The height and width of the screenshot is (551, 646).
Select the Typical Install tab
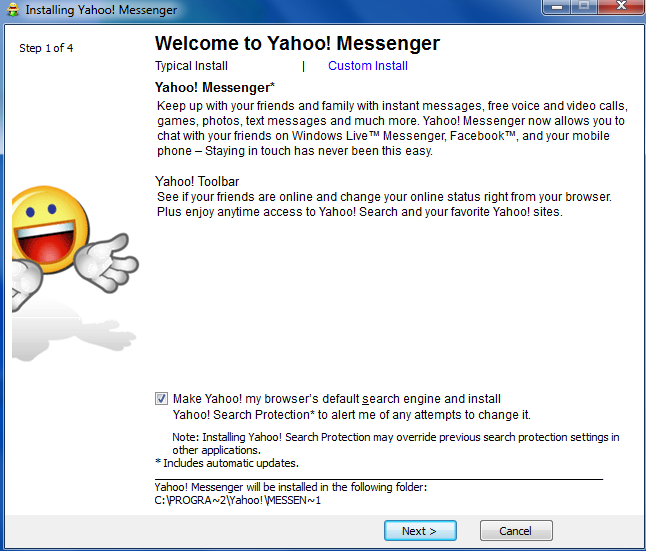coord(191,66)
